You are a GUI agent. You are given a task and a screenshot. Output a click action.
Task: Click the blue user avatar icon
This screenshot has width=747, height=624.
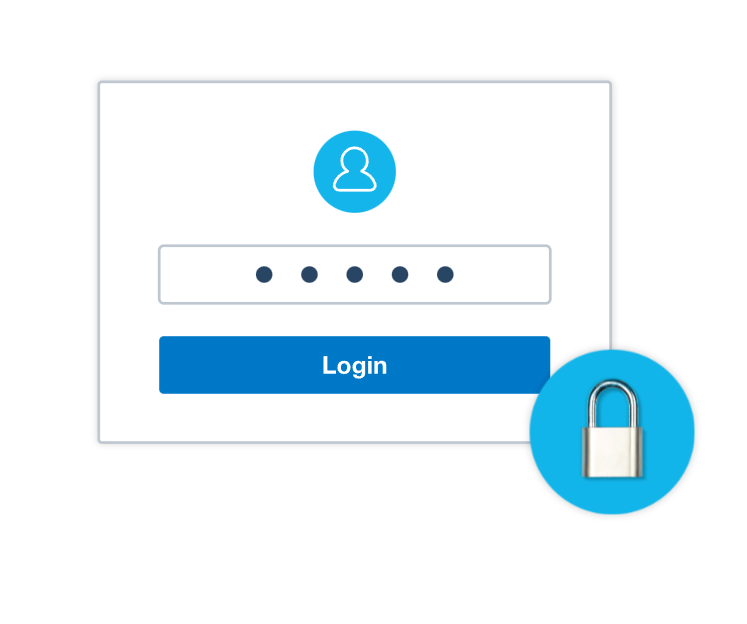pyautogui.click(x=354, y=171)
